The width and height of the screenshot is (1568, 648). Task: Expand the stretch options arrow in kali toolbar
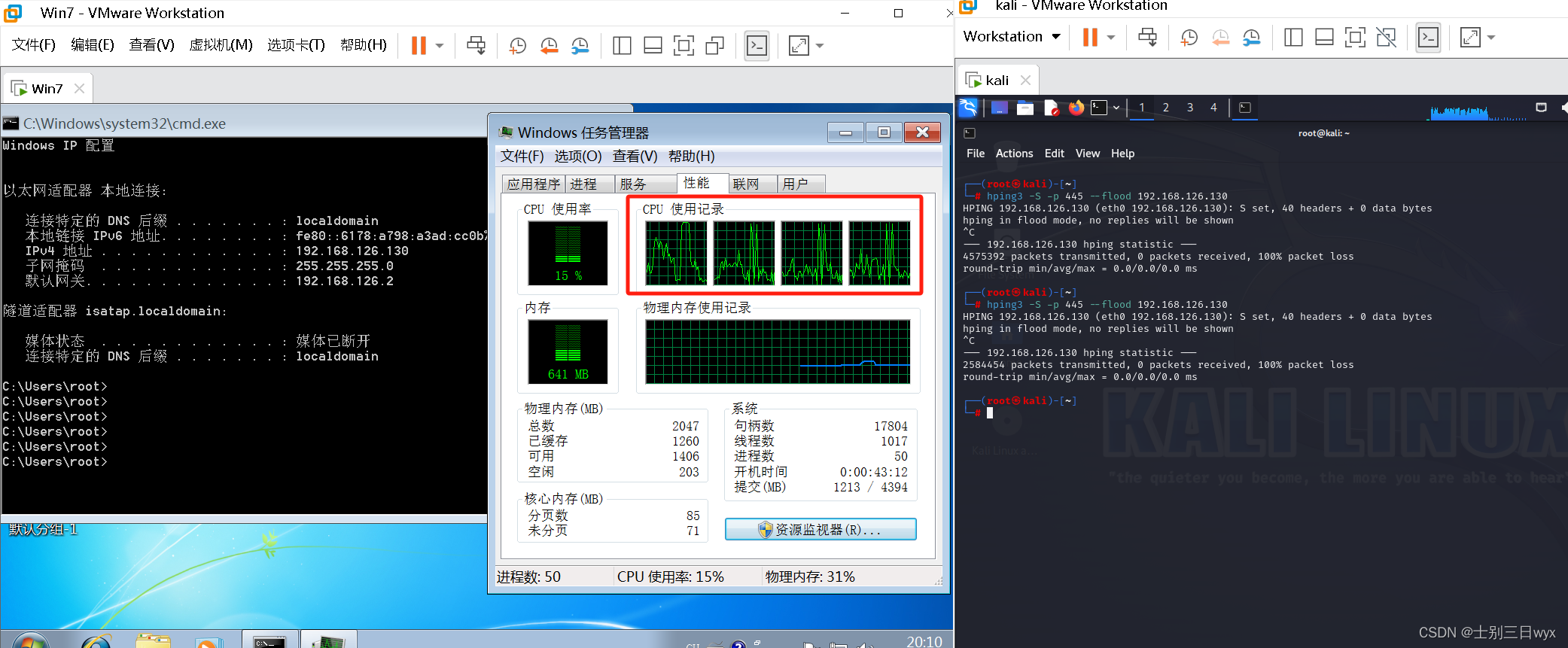click(x=1491, y=37)
